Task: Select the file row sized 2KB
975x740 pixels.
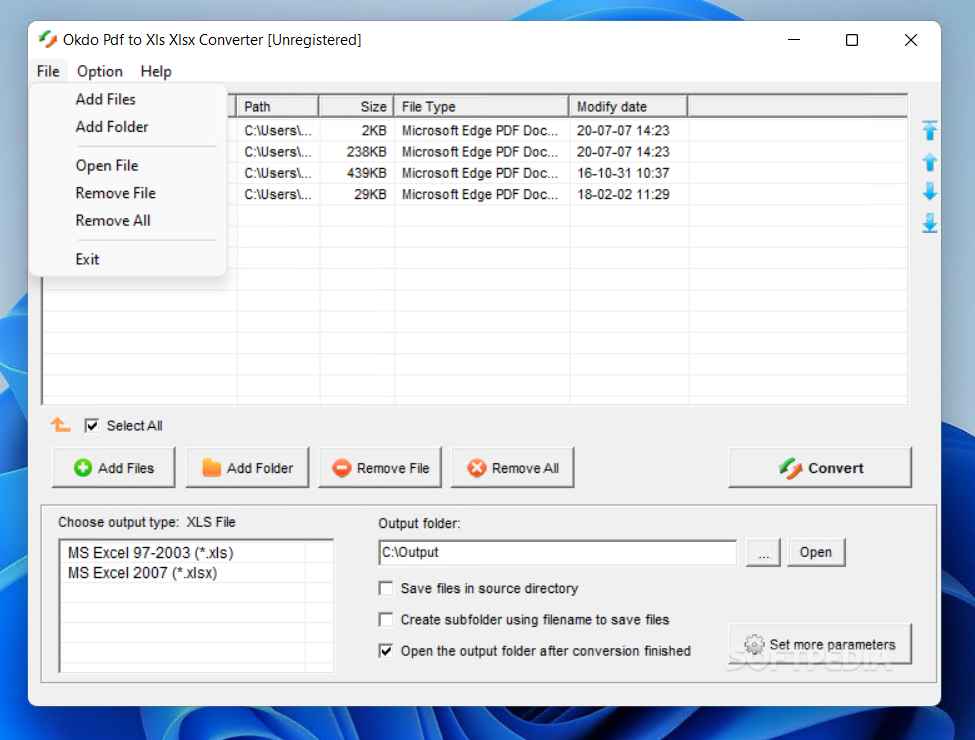Action: 476,131
